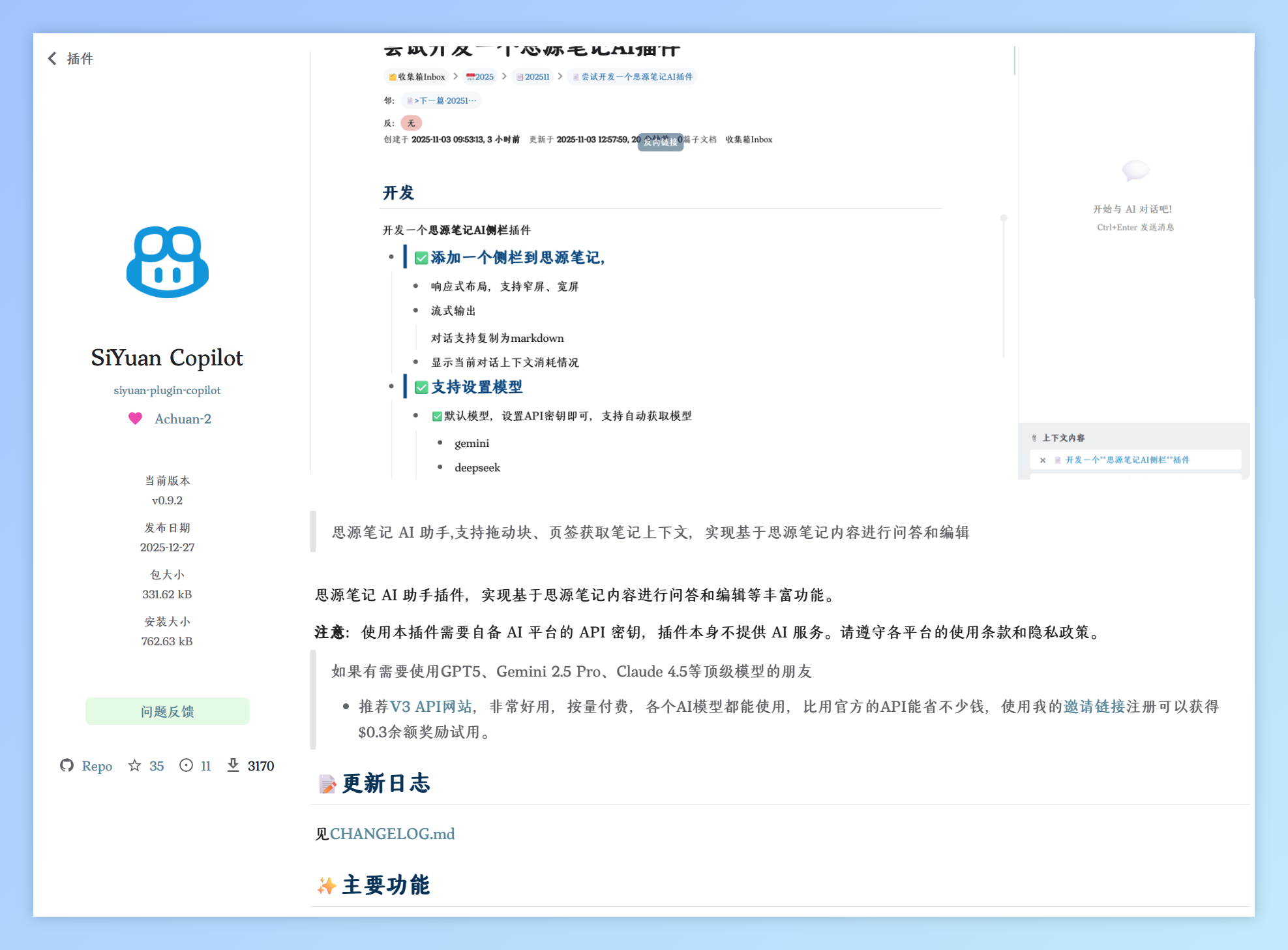Toggle checkbox for 添加一个侧栏到思源笔记
The height and width of the screenshot is (950, 1288).
tap(421, 258)
